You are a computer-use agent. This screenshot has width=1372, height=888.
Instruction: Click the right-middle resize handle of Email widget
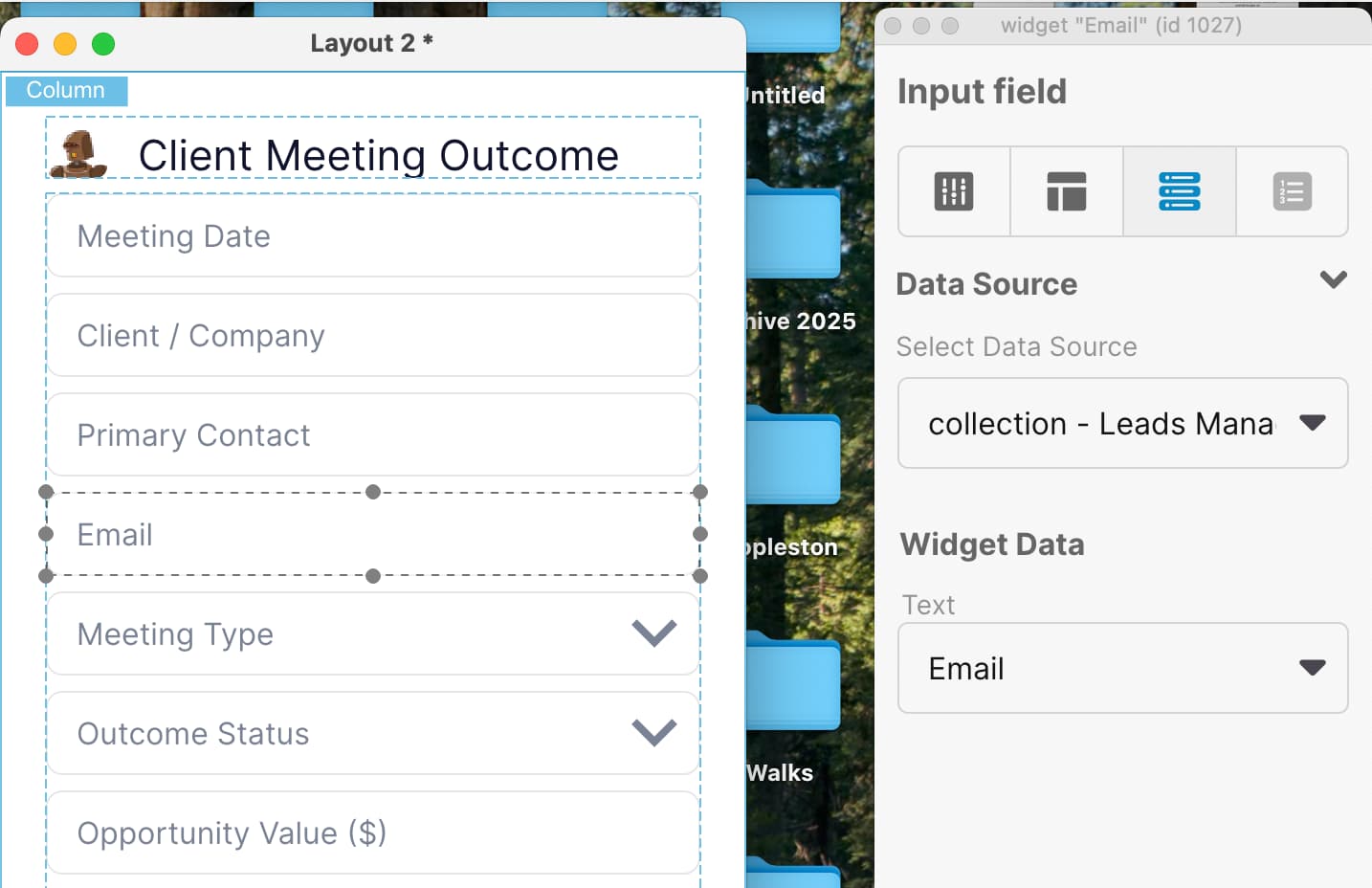tap(700, 534)
